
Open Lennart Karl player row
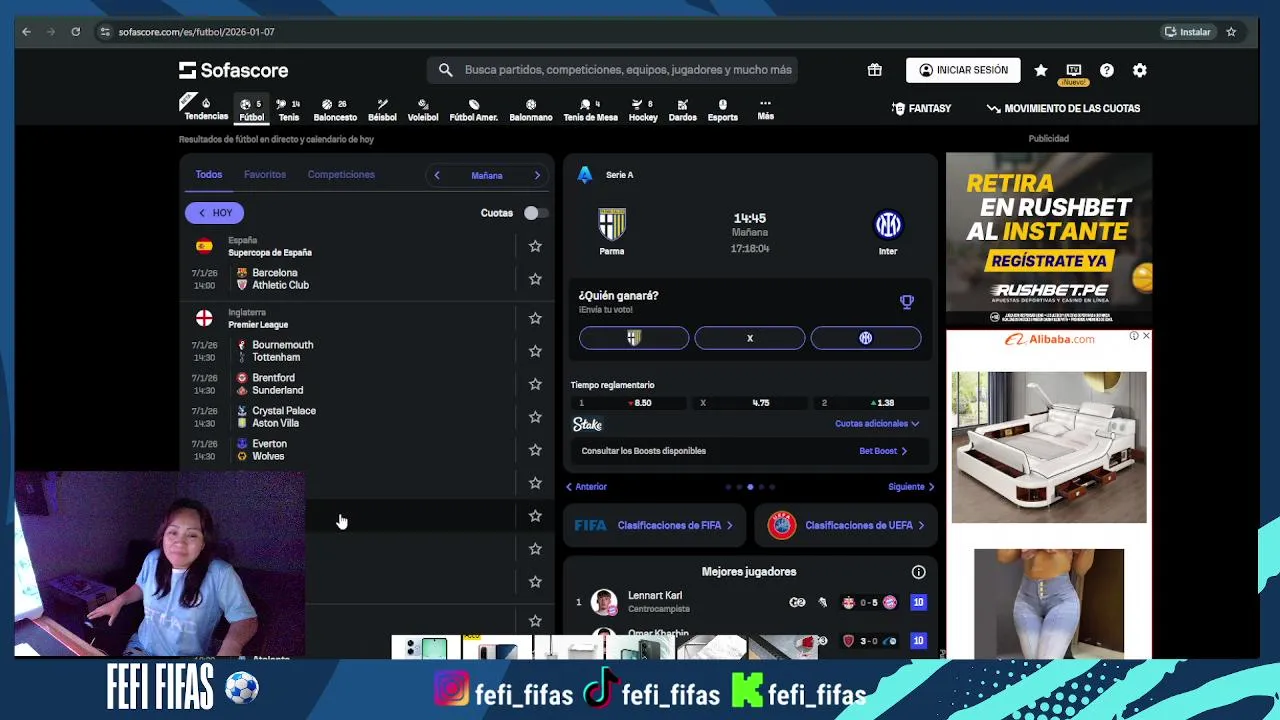[750, 602]
